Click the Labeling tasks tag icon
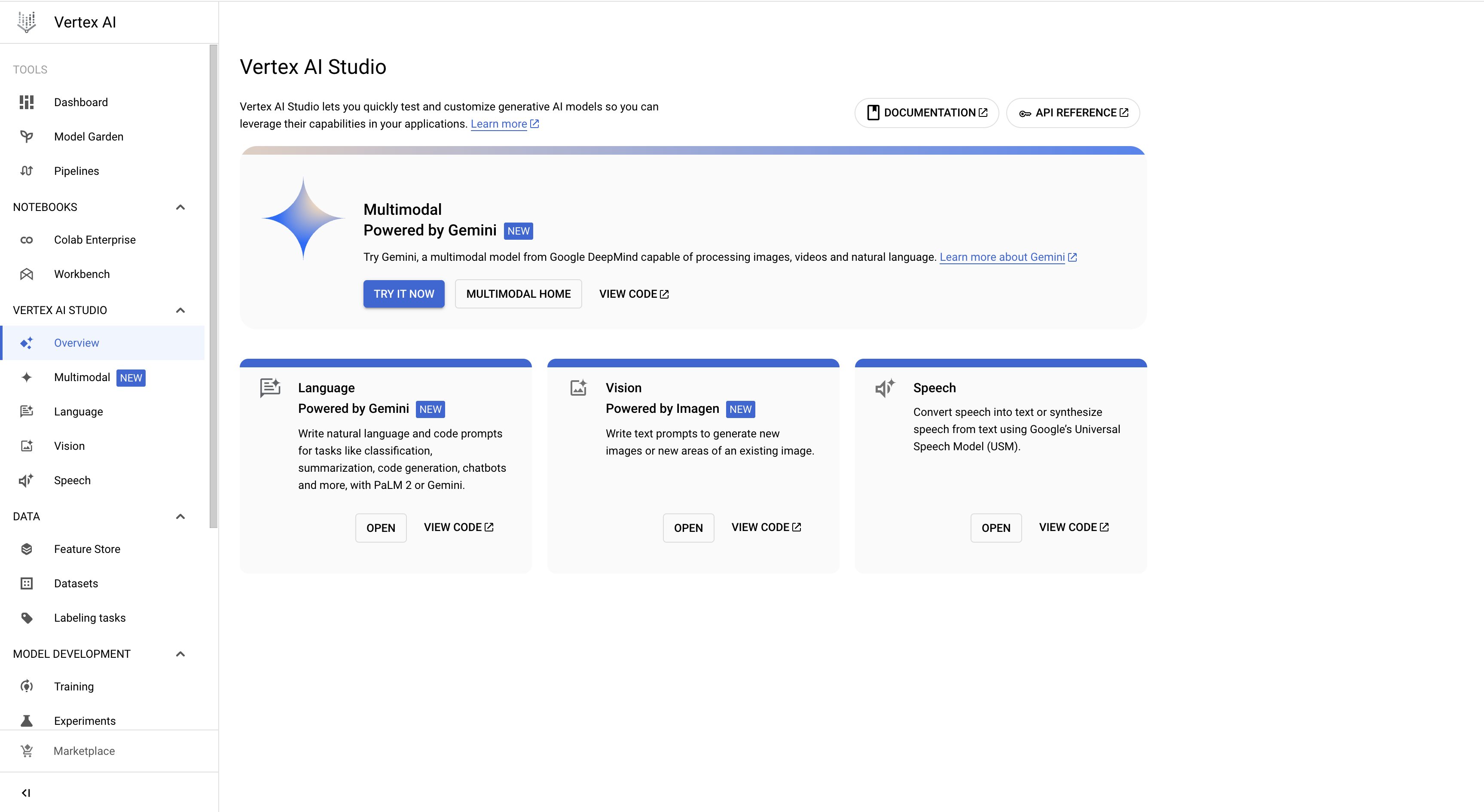Screen dimensions: 1484x812 27,618
